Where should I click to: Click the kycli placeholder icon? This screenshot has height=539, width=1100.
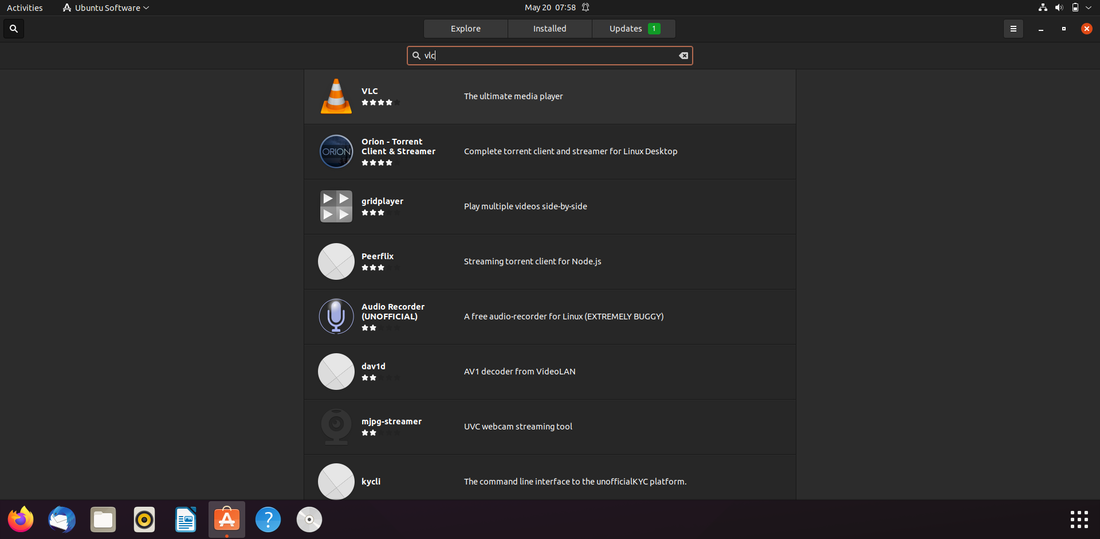[336, 481]
